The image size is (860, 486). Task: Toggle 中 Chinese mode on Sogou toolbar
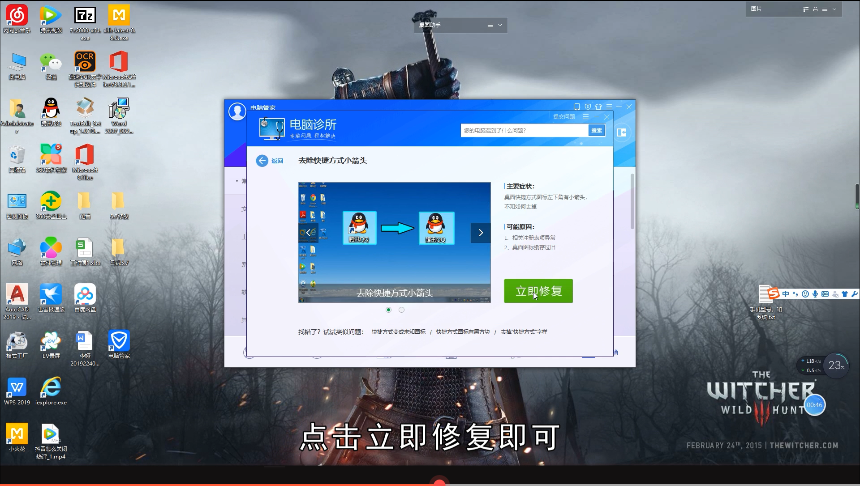(785, 294)
